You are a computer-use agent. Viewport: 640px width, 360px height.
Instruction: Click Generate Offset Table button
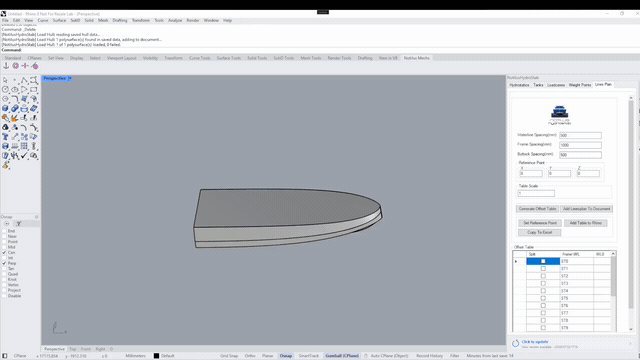[537, 209]
